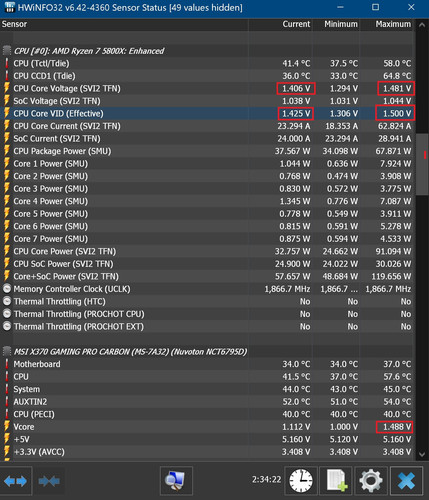Click the HWiNFO32 title bar app icon
This screenshot has height=500, width=429.
(10, 7)
